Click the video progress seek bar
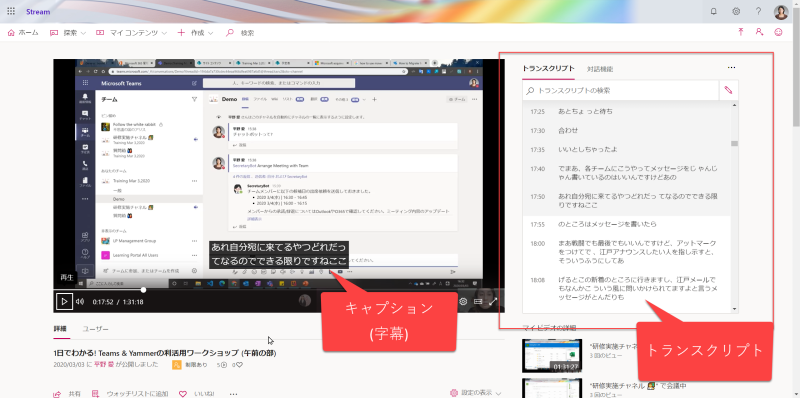The image size is (800, 398). click(279, 290)
